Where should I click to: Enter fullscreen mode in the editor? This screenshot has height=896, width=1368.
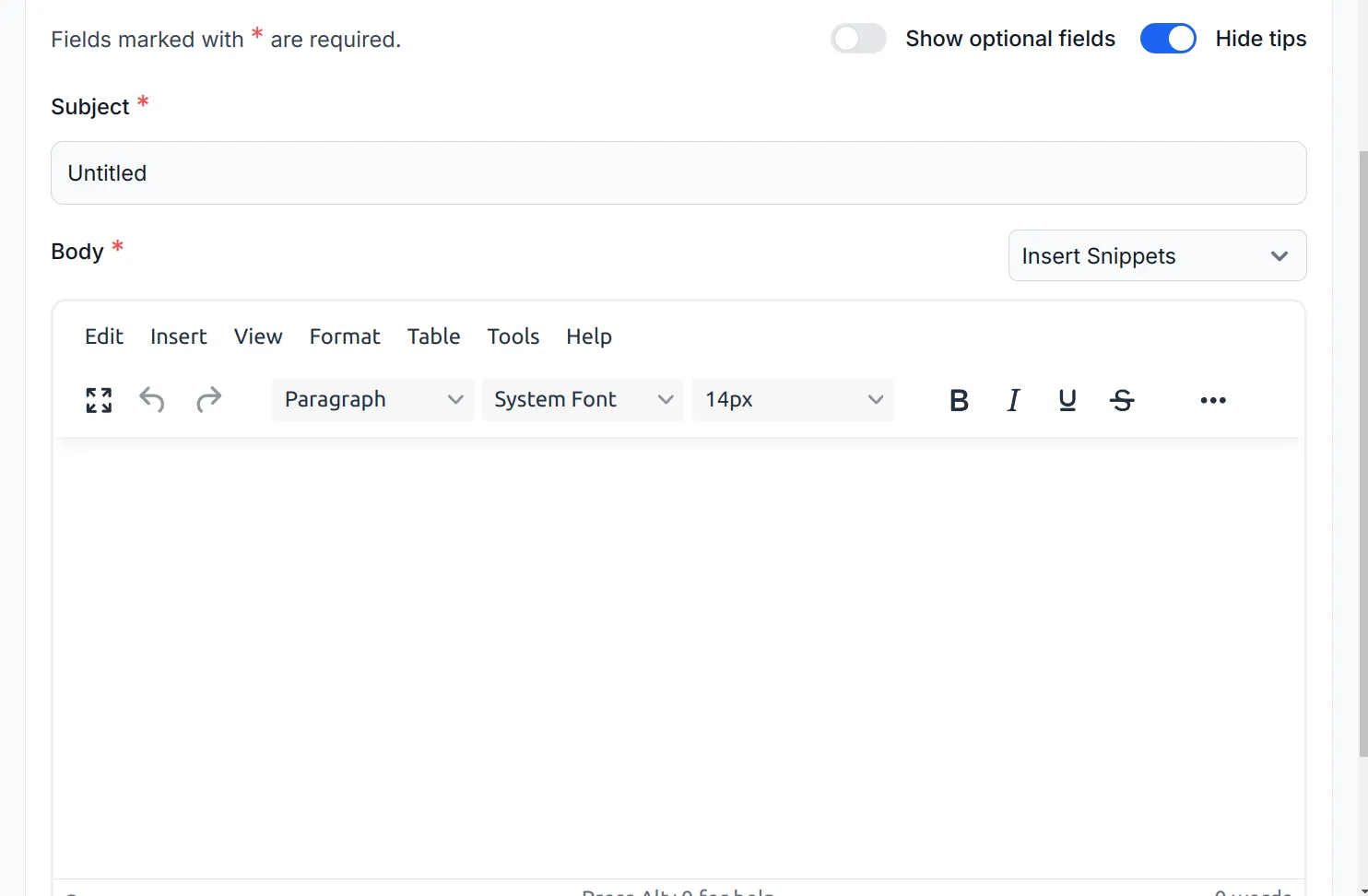tap(98, 399)
